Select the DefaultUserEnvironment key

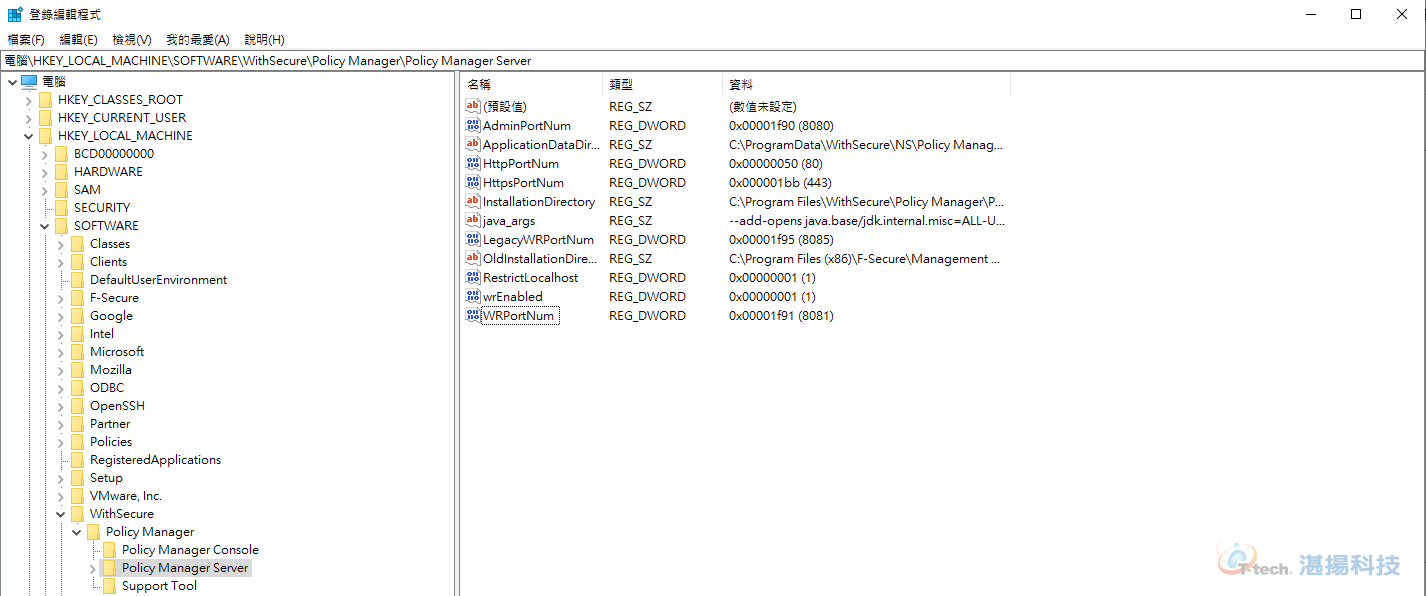point(158,280)
